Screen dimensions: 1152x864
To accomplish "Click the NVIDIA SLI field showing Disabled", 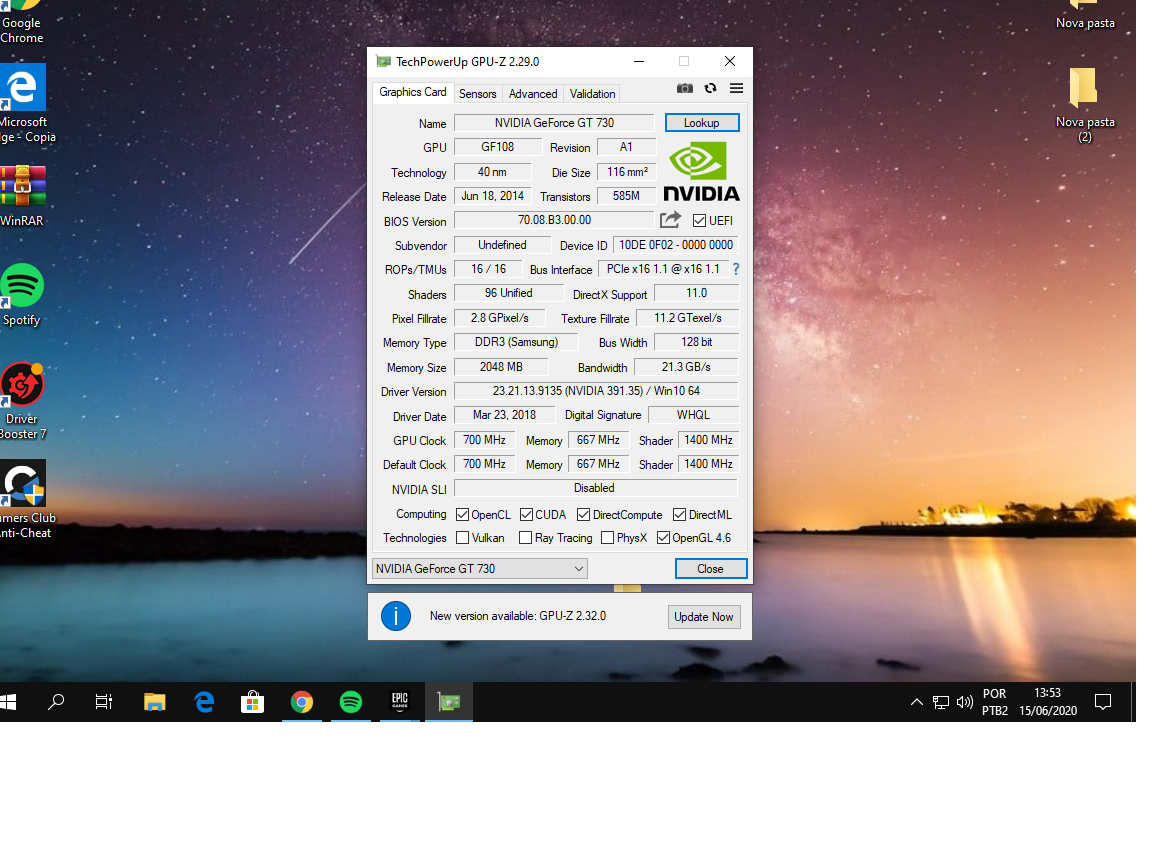I will [x=596, y=488].
